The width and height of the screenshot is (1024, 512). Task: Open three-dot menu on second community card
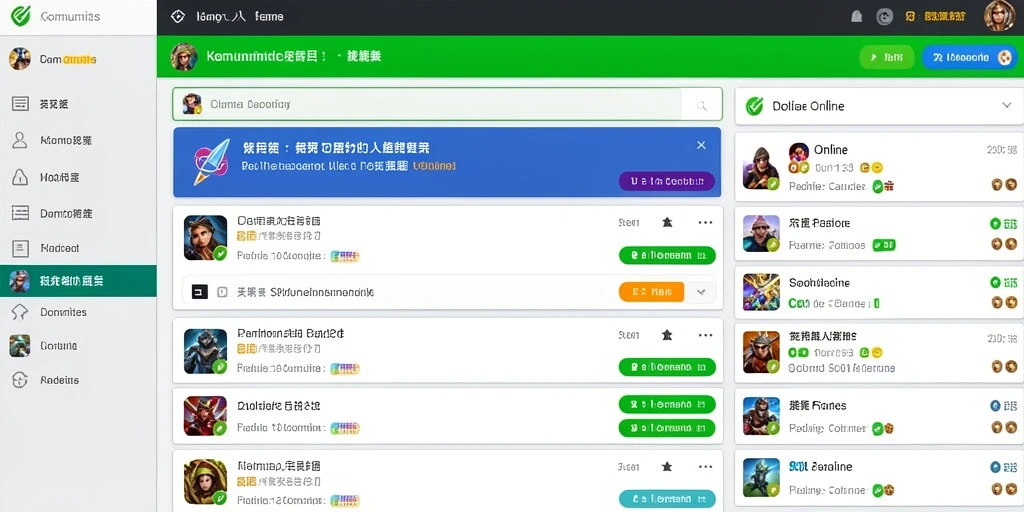click(705, 335)
